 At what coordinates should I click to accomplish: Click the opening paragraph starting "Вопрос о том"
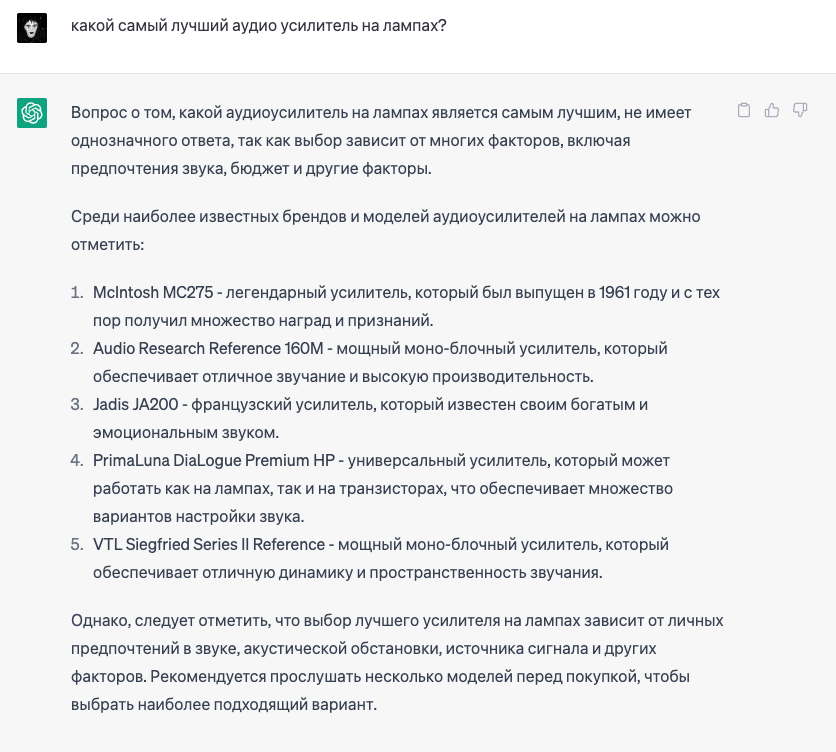381,141
